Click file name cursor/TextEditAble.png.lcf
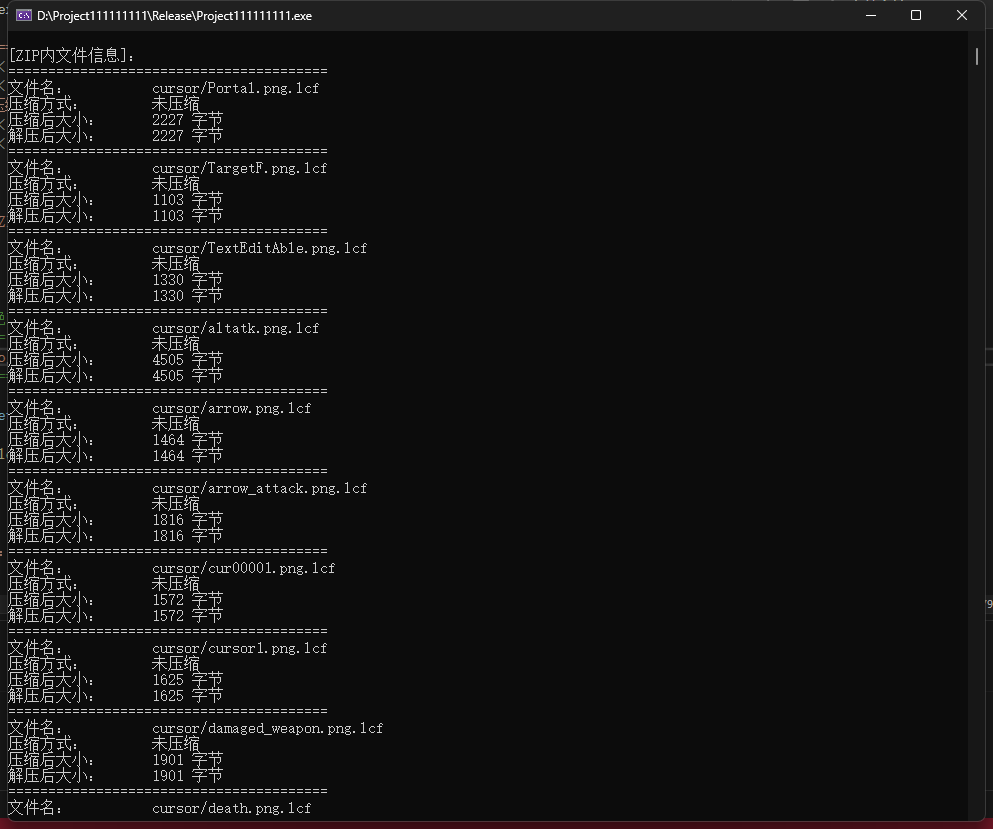Viewport: 993px width, 829px height. click(x=260, y=248)
